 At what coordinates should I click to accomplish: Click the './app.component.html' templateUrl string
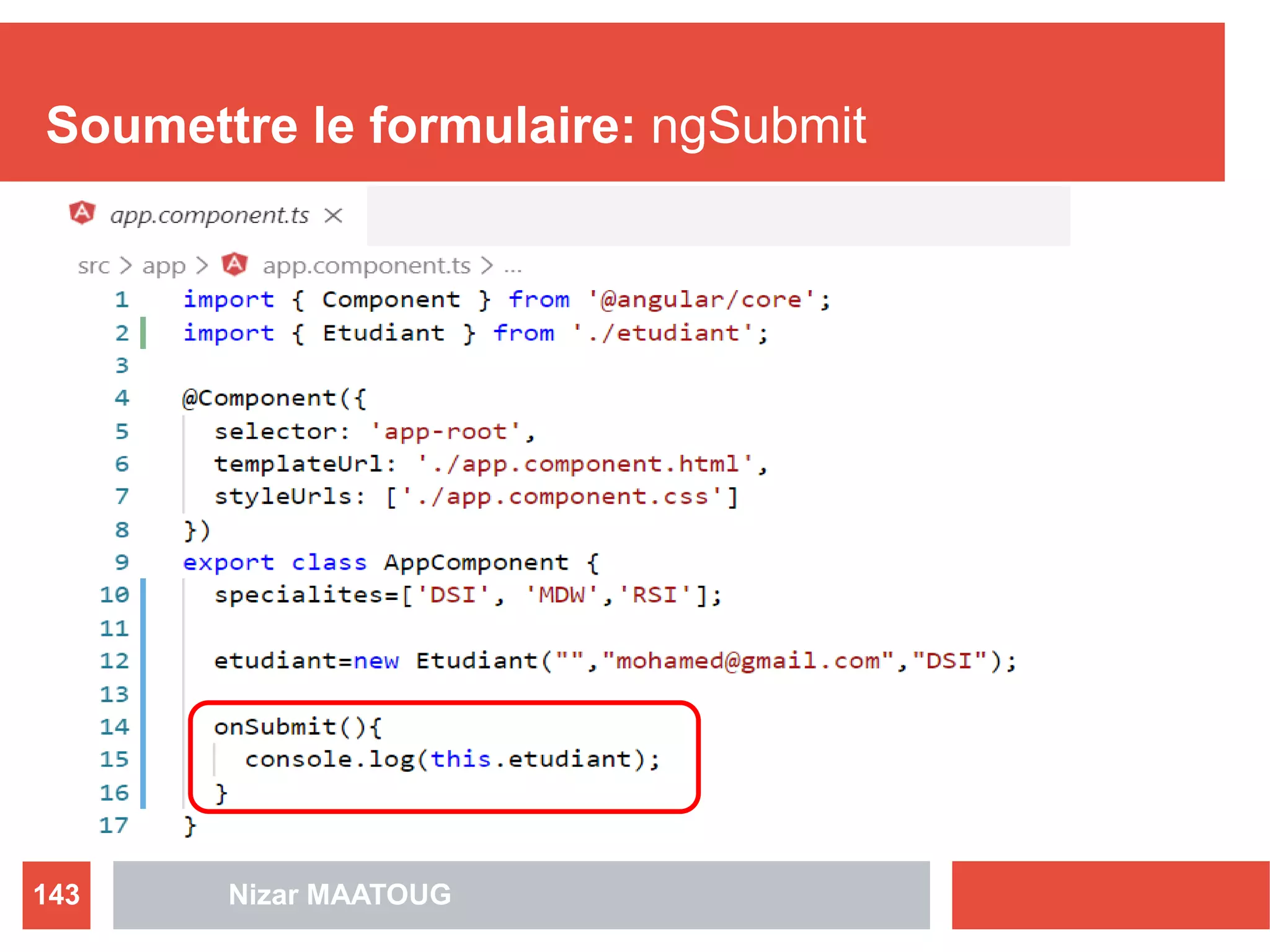tap(585, 464)
